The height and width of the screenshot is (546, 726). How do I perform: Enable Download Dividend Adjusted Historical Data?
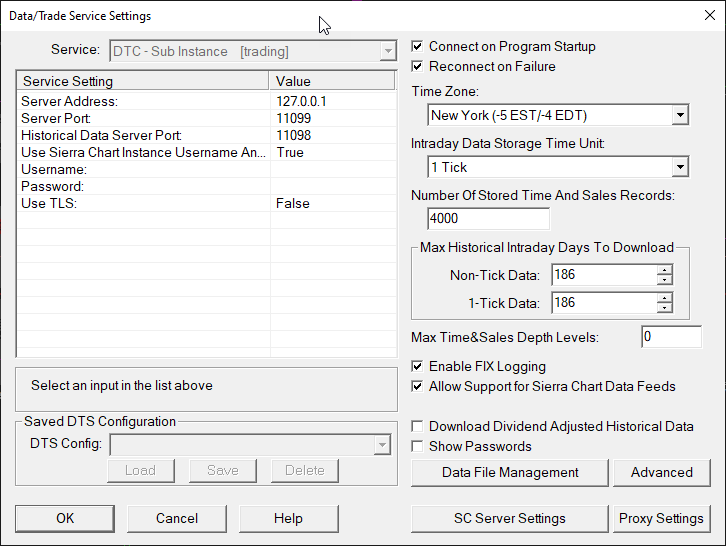pyautogui.click(x=417, y=426)
